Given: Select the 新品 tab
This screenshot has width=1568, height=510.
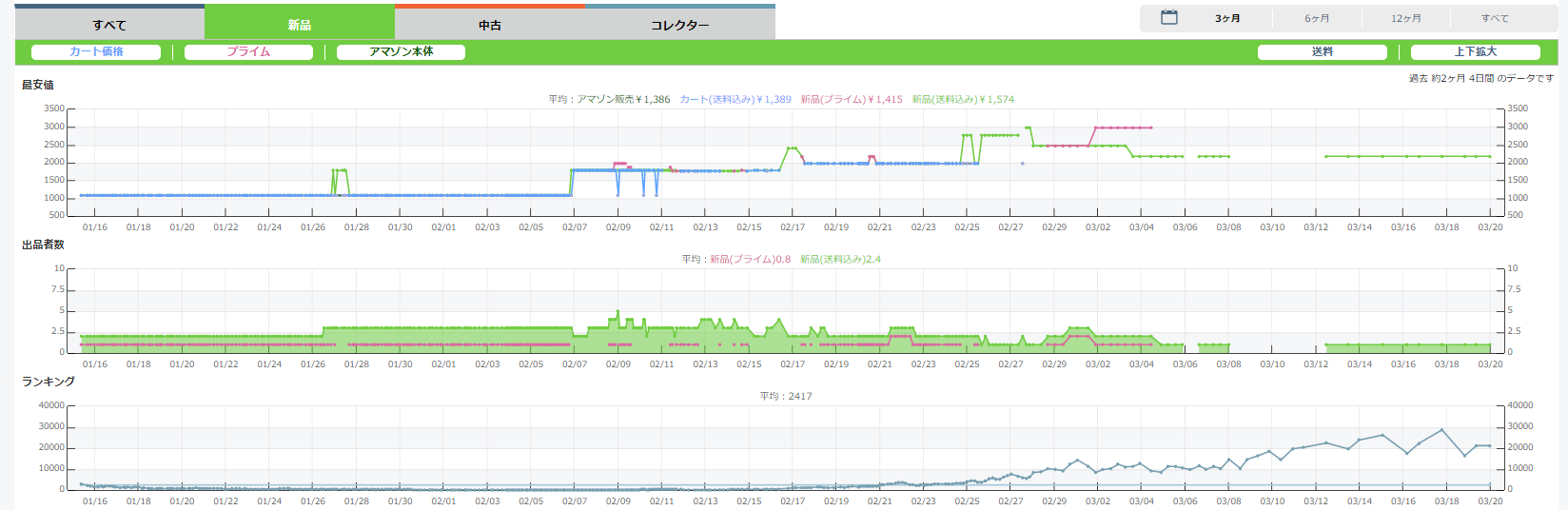Looking at the screenshot, I should 300,25.
